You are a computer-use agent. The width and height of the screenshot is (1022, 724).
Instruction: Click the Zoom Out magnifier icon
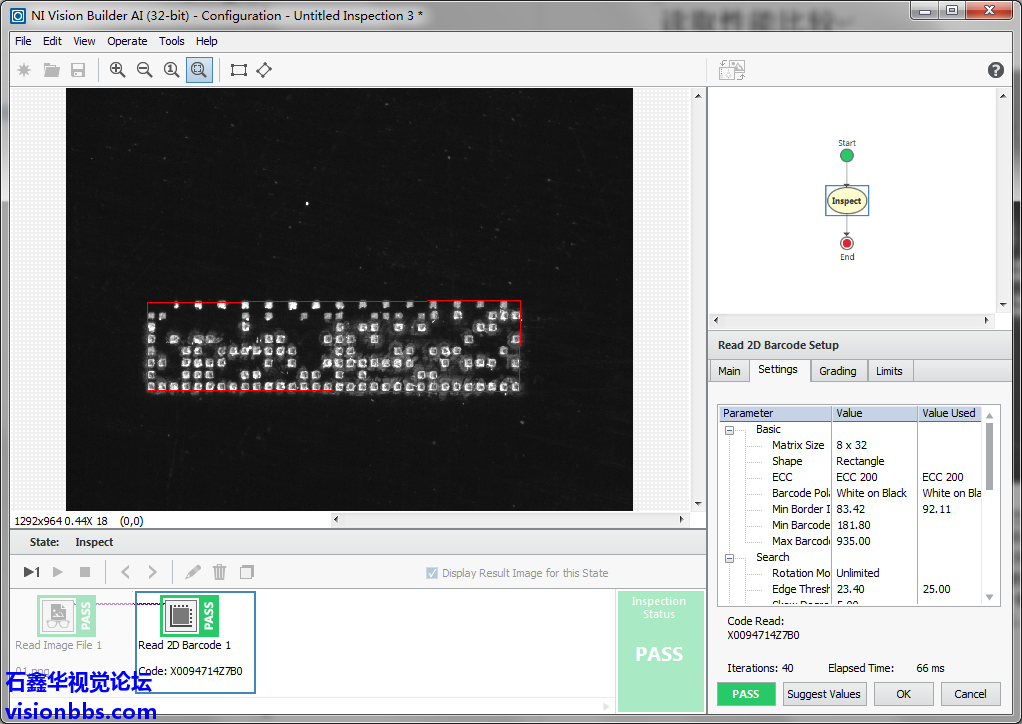(145, 70)
